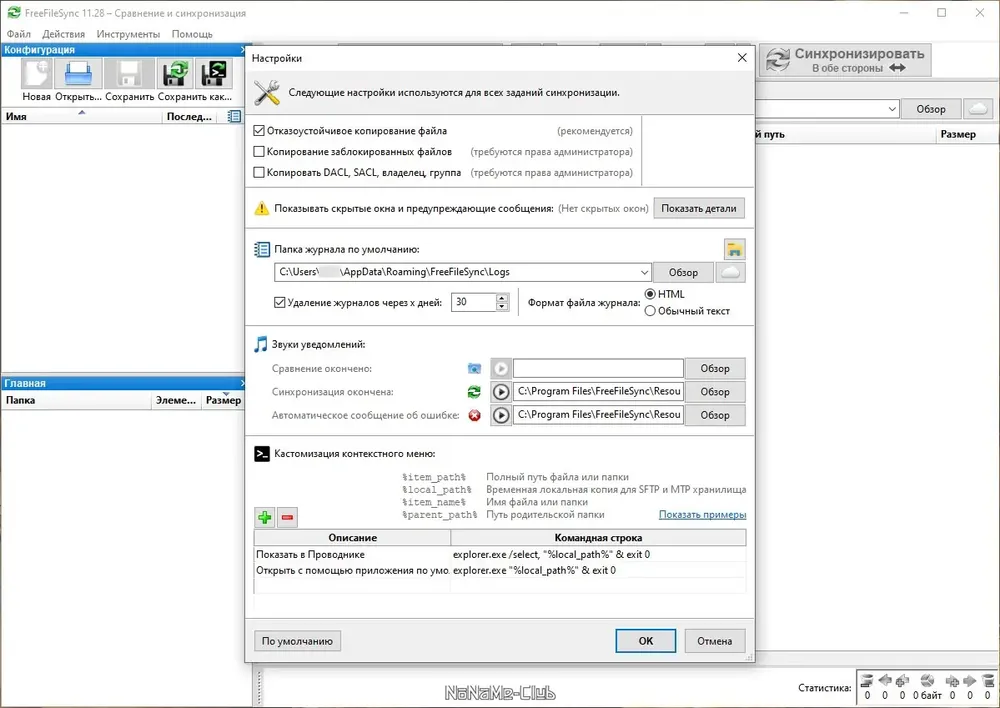Viewport: 1000px width, 708px height.
Task: Click the red error icon by Автоматическое сообщение
Action: (x=474, y=415)
